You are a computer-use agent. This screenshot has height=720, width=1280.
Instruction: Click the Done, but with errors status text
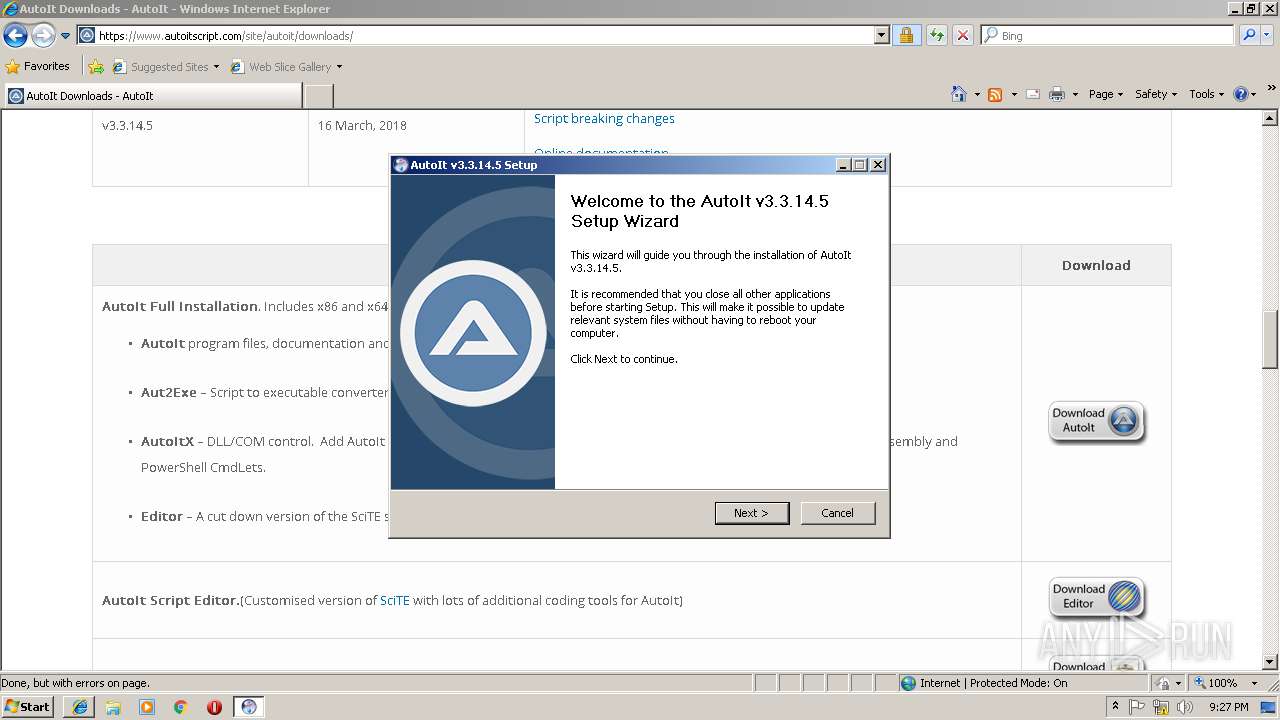pos(76,683)
